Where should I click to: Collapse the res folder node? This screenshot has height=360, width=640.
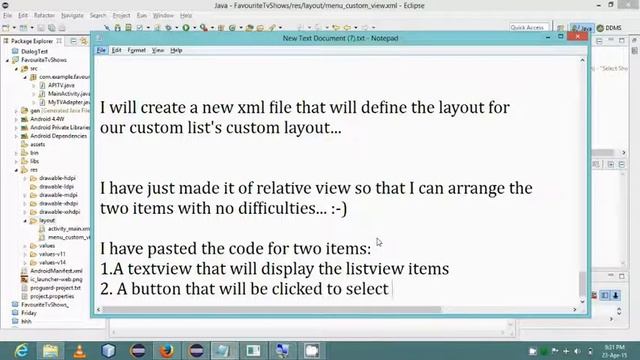click(x=16, y=170)
